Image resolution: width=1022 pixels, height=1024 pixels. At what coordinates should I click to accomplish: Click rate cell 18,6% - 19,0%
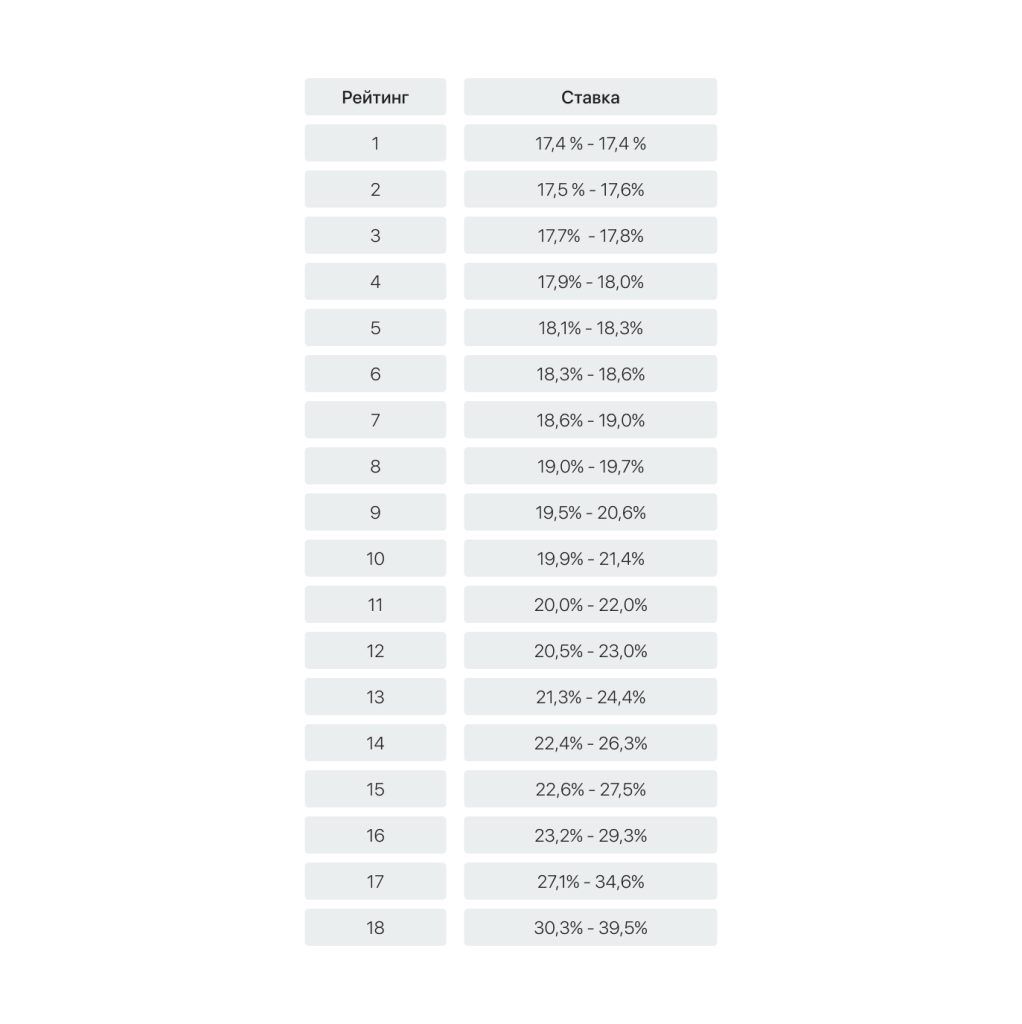[x=590, y=420]
